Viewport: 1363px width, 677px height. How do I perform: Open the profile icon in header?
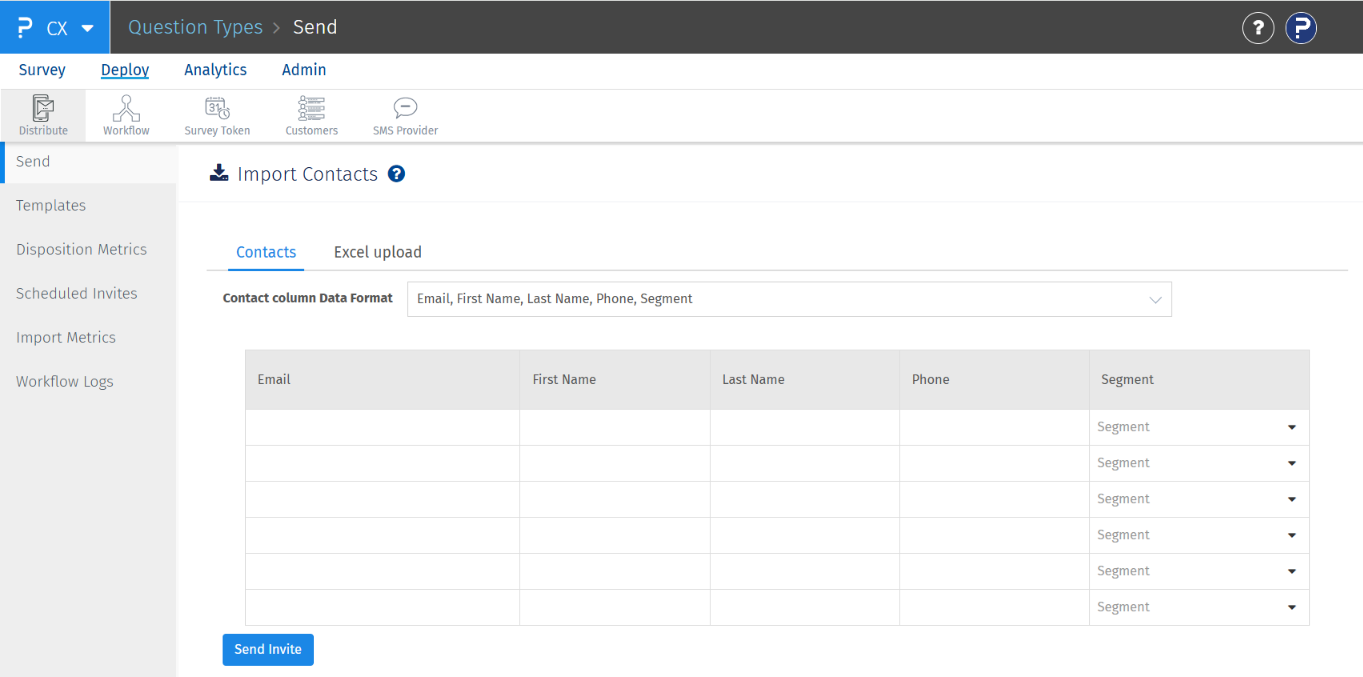[1300, 28]
